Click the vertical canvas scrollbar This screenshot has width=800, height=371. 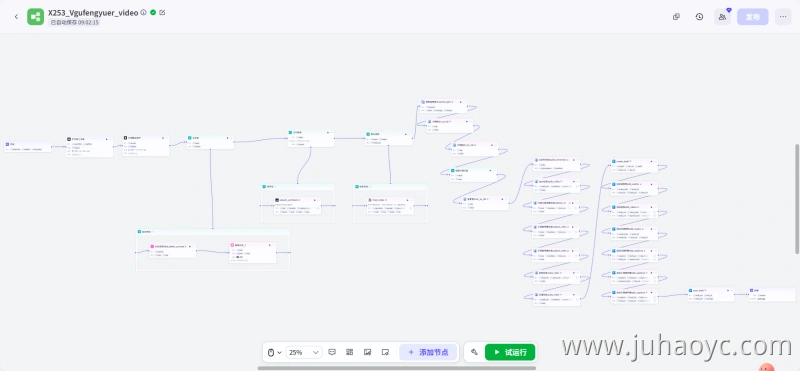click(x=797, y=199)
